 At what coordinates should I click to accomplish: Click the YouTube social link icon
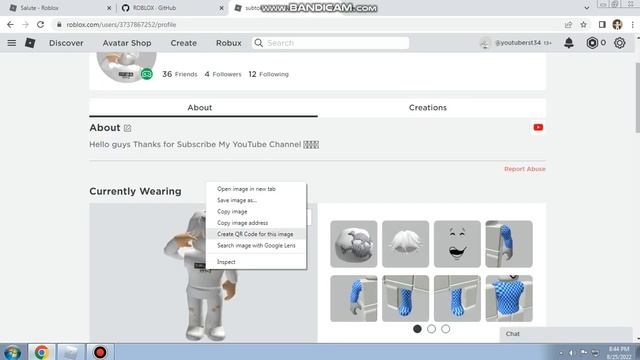(x=538, y=127)
